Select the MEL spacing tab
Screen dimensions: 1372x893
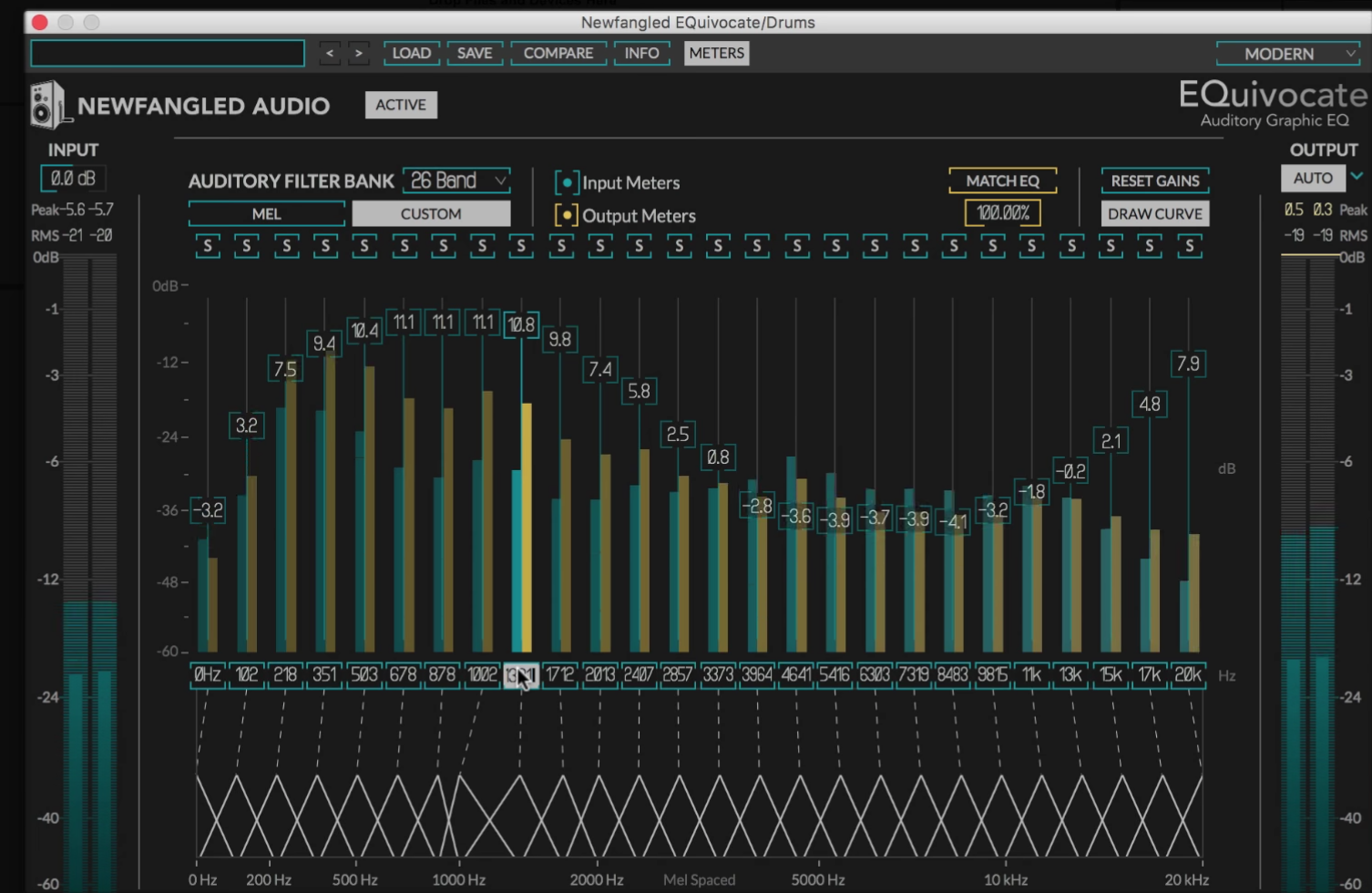click(x=266, y=214)
